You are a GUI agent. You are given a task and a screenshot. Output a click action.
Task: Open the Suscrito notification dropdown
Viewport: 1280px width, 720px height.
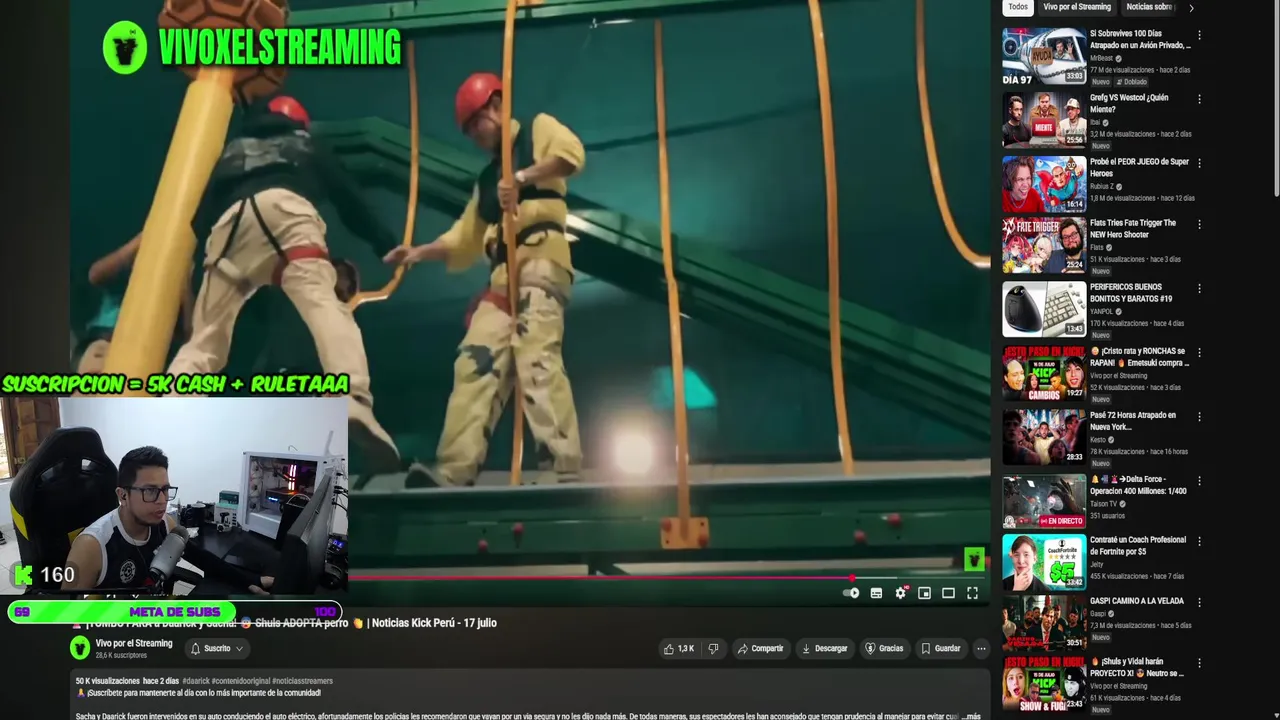[x=217, y=648]
